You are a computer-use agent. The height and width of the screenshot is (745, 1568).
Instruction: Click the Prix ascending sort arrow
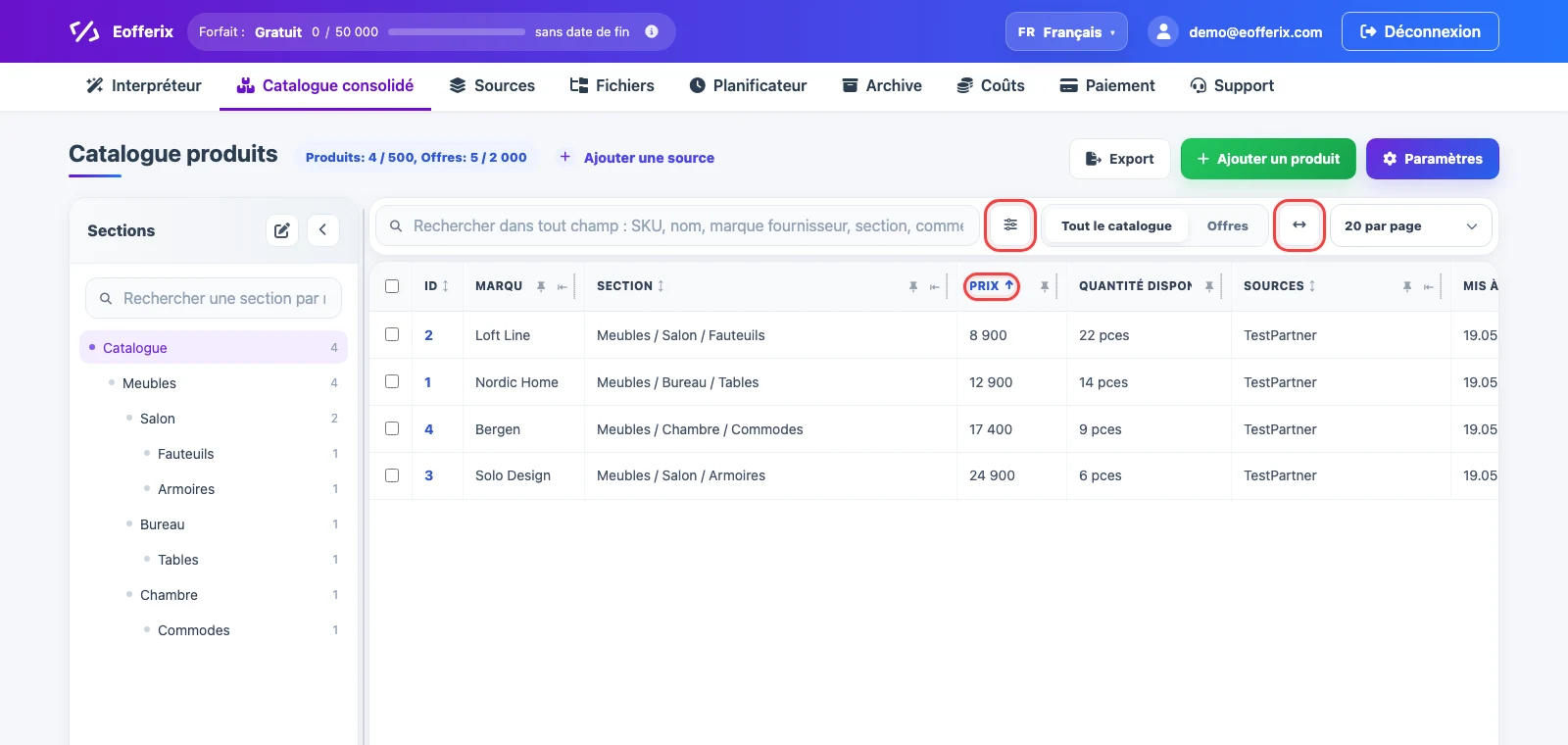pyautogui.click(x=1009, y=285)
